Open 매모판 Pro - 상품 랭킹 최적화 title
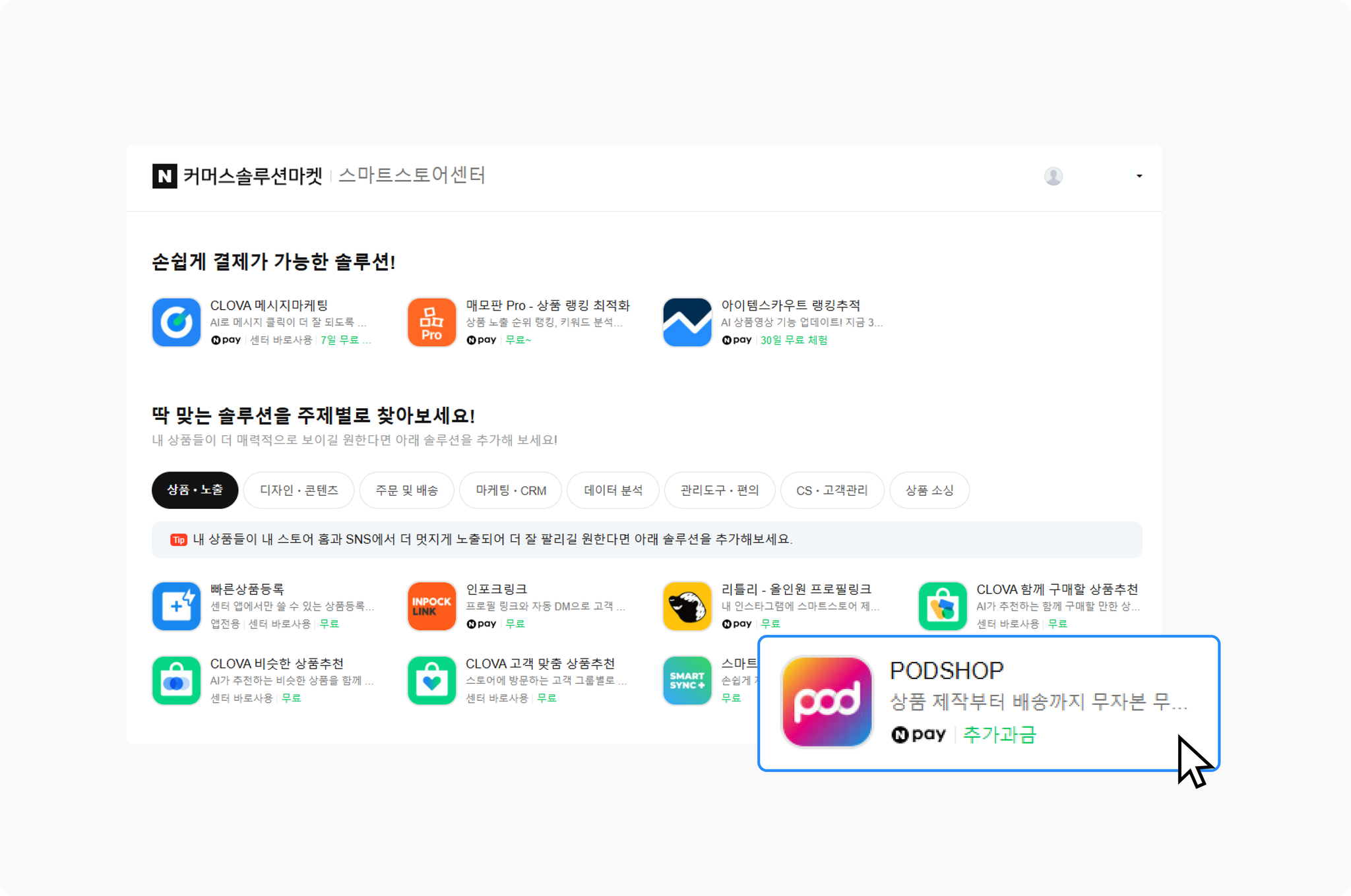Image resolution: width=1351 pixels, height=896 pixels. (548, 305)
